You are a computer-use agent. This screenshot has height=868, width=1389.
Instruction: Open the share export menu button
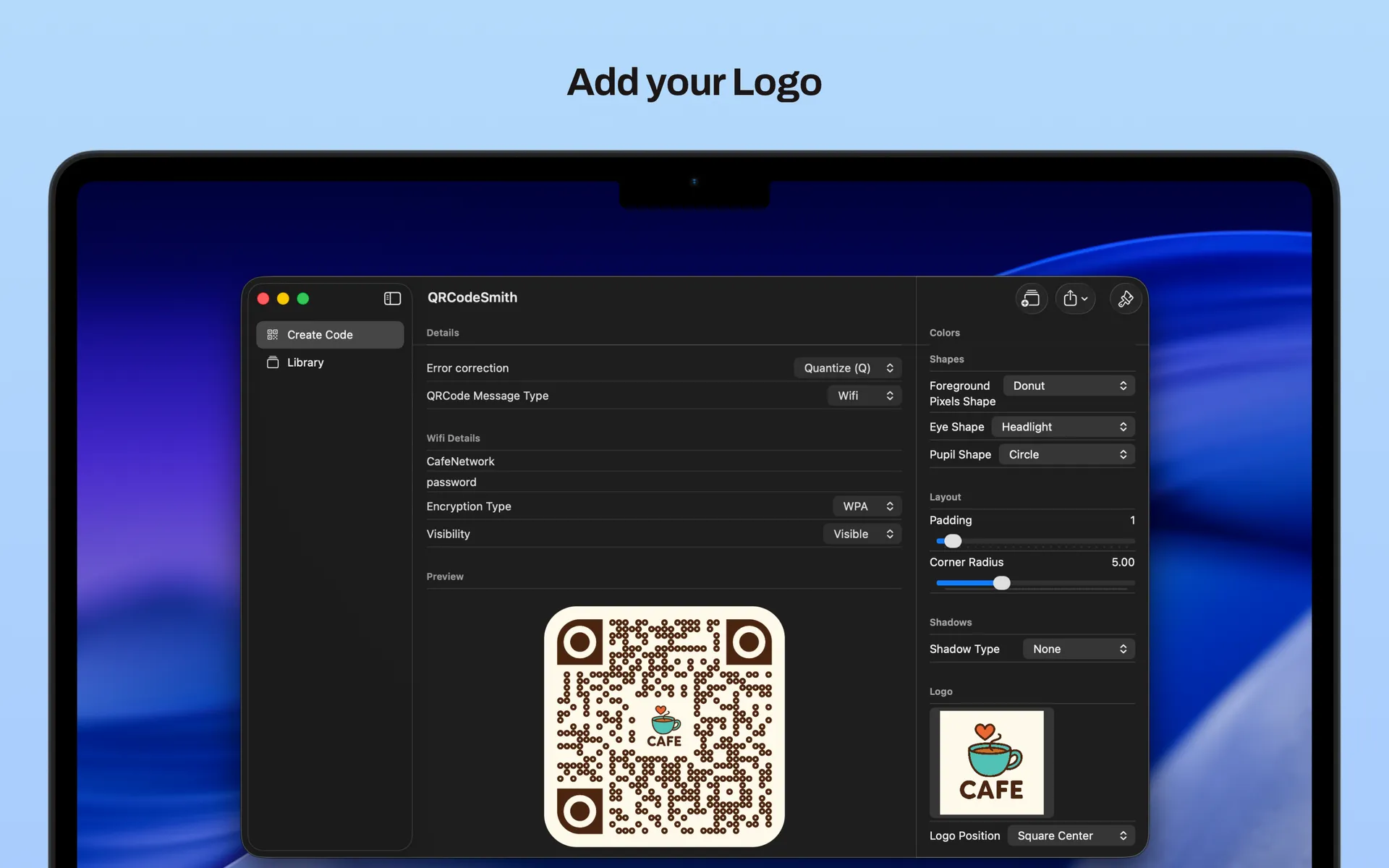(1075, 299)
